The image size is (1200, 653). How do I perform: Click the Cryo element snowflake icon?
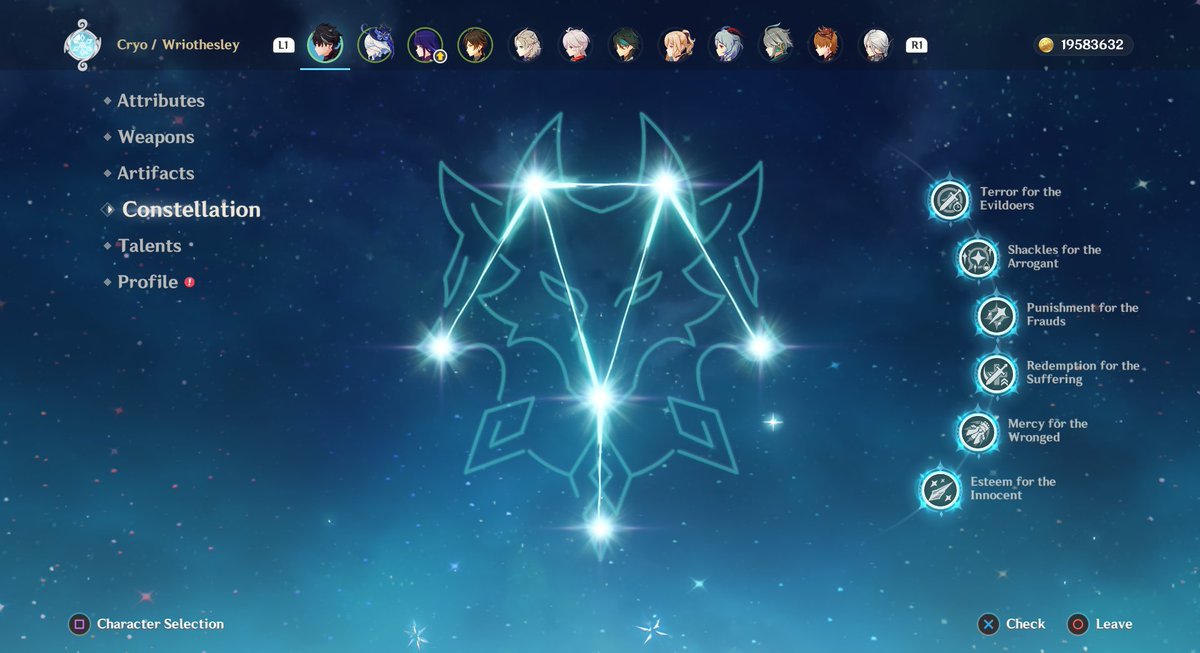click(x=82, y=45)
